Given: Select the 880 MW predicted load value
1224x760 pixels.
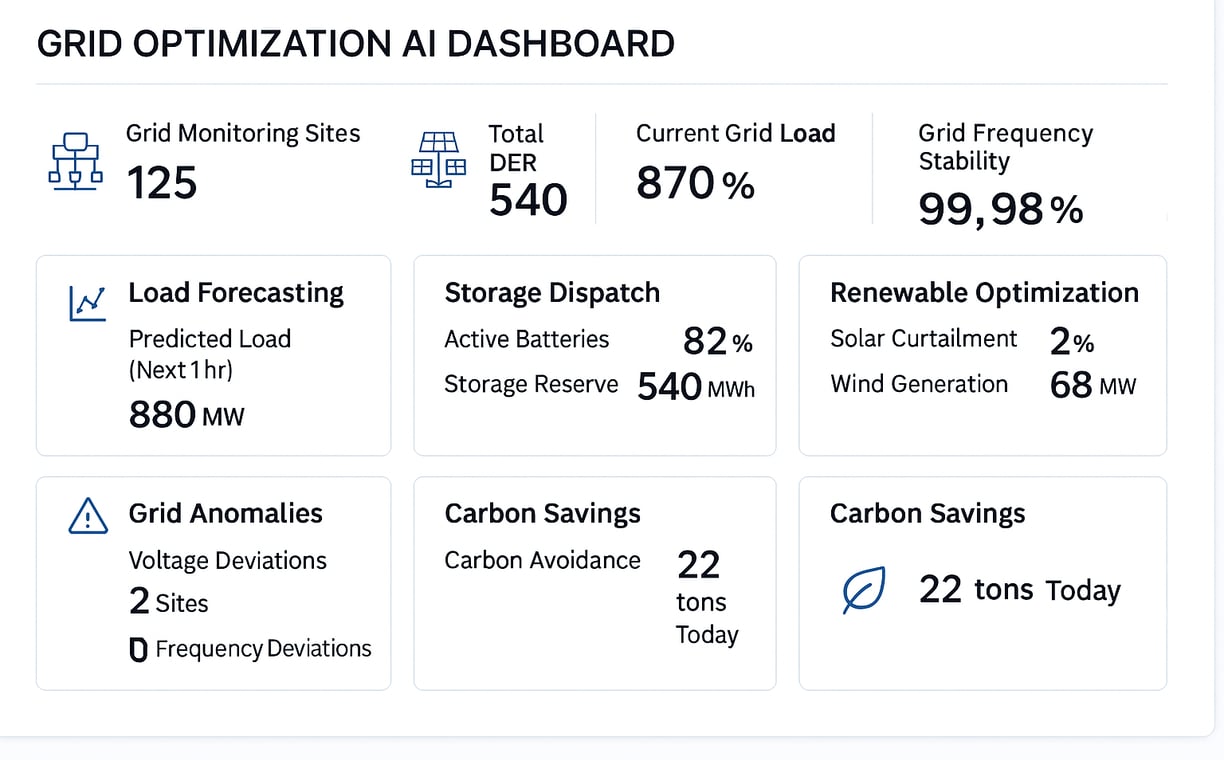Looking at the screenshot, I should pos(187,414).
